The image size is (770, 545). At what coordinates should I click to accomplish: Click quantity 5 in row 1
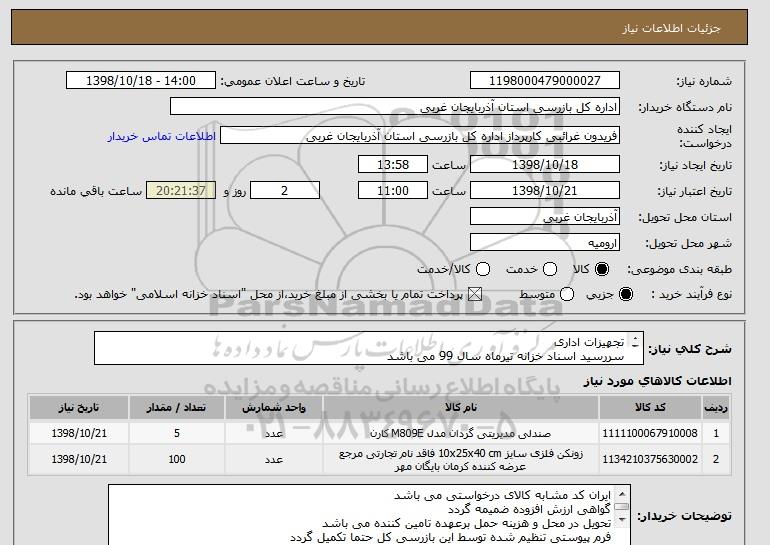[x=177, y=433]
